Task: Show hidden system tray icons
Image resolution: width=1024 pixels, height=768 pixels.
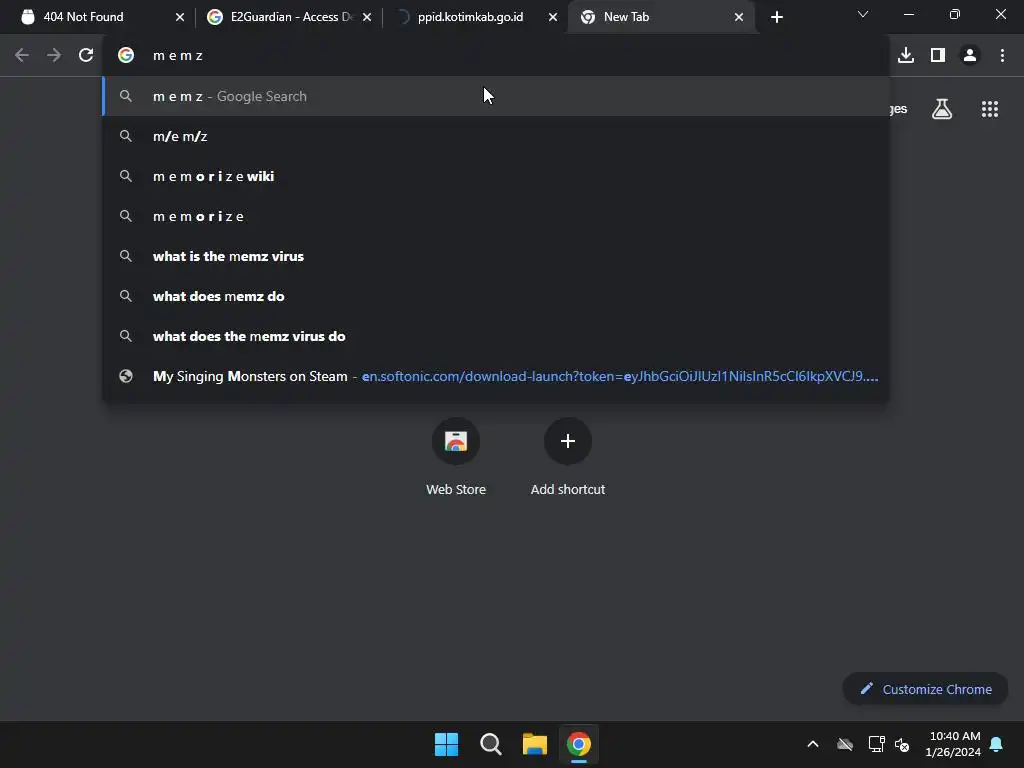Action: [813, 744]
